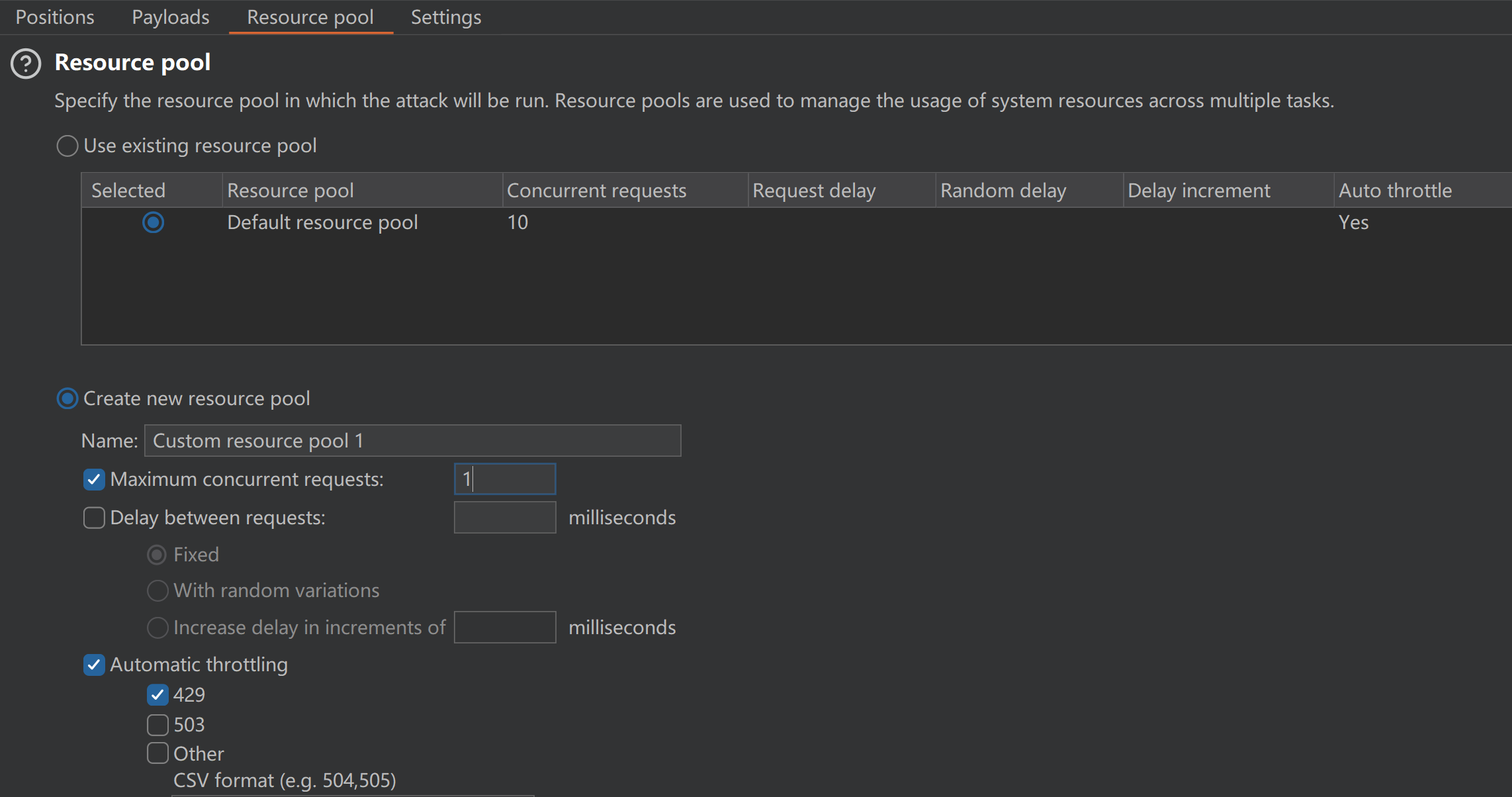
Task: Click the Concurrent requests column header
Action: coord(596,191)
